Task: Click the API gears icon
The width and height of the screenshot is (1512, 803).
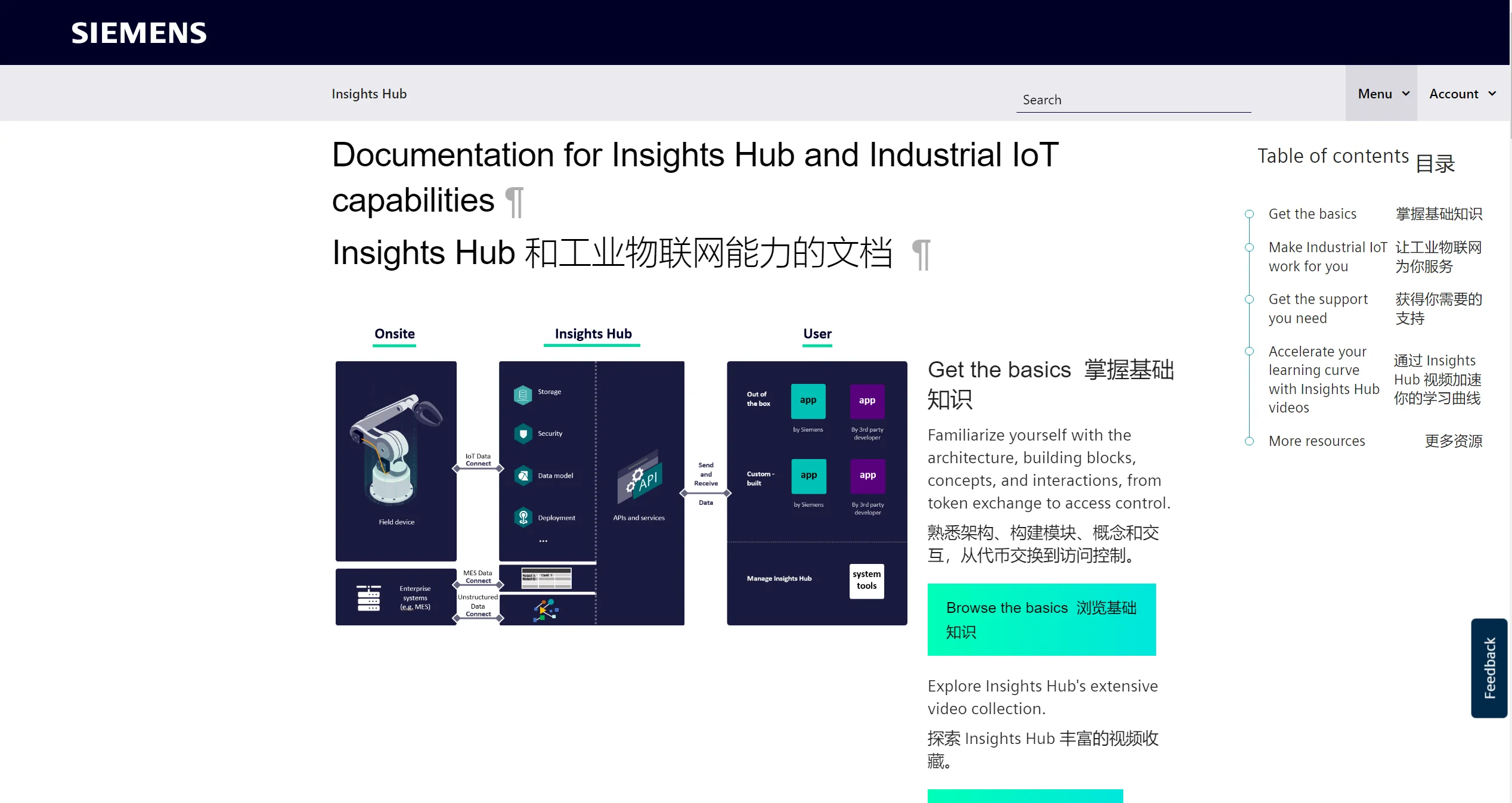Action: [639, 478]
